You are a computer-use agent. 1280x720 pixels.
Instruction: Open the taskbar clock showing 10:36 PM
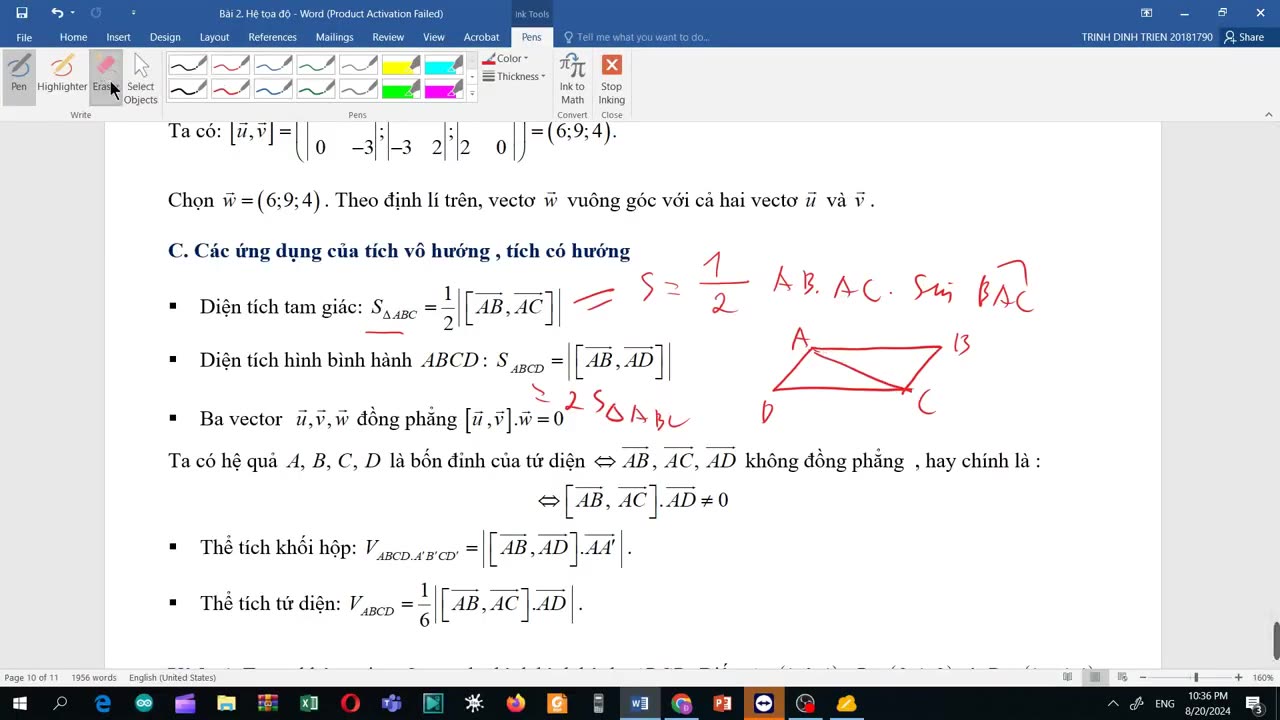[x=1208, y=703]
